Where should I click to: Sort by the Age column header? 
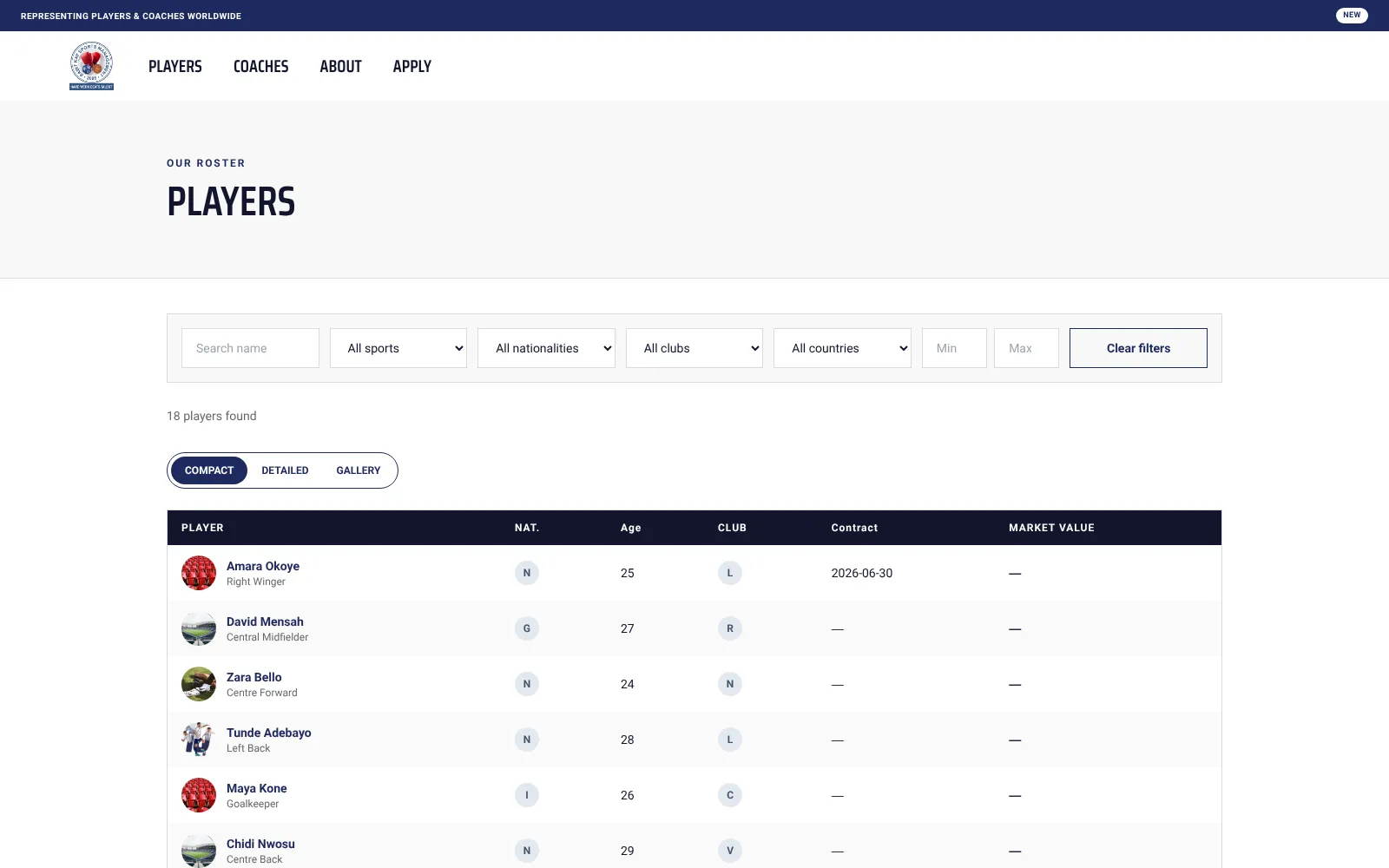631,528
